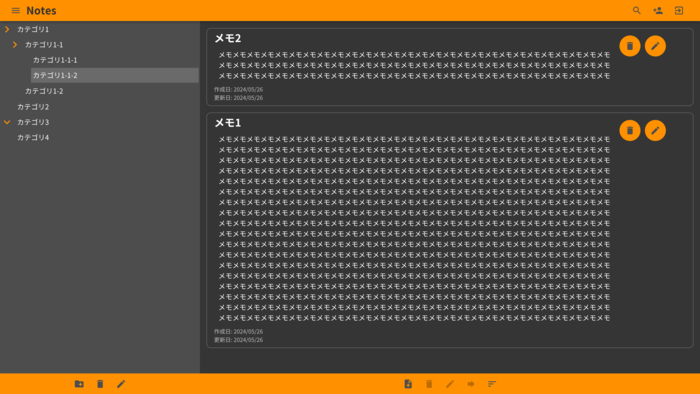
Task: Click the メモ2 note title
Action: (228, 38)
